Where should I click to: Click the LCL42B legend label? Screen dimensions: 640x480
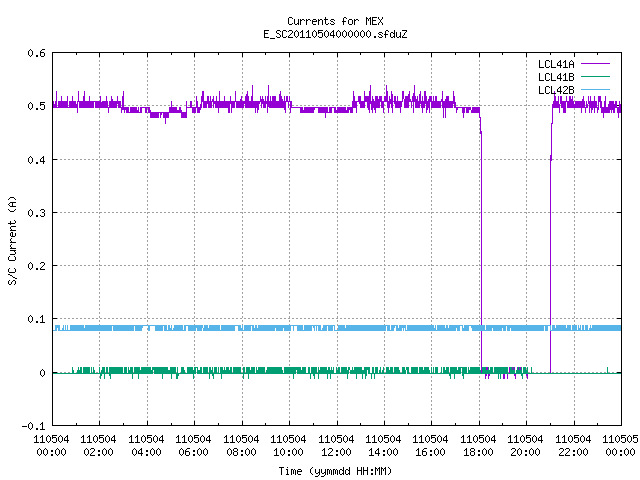(x=556, y=90)
